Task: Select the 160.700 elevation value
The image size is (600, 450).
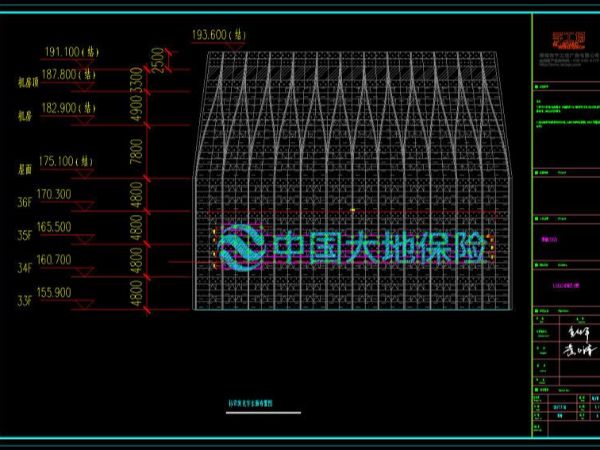Action: click(54, 260)
